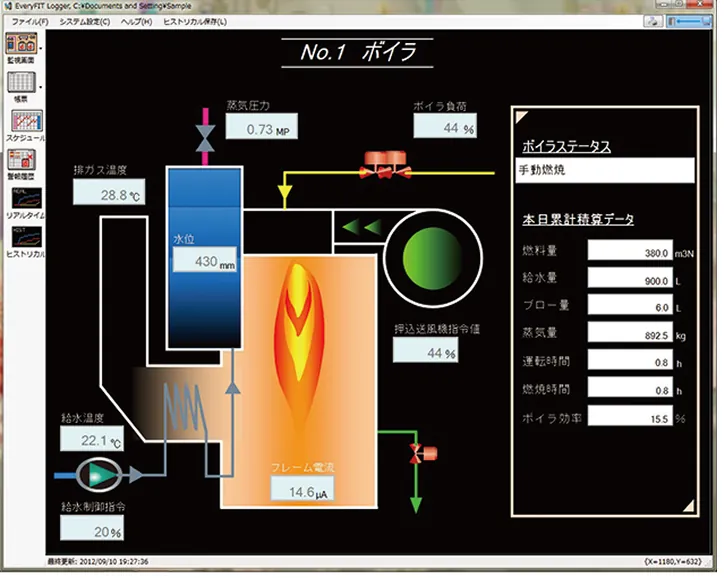Click the 給水温度 value 22.1 ℃

[x=92, y=439]
